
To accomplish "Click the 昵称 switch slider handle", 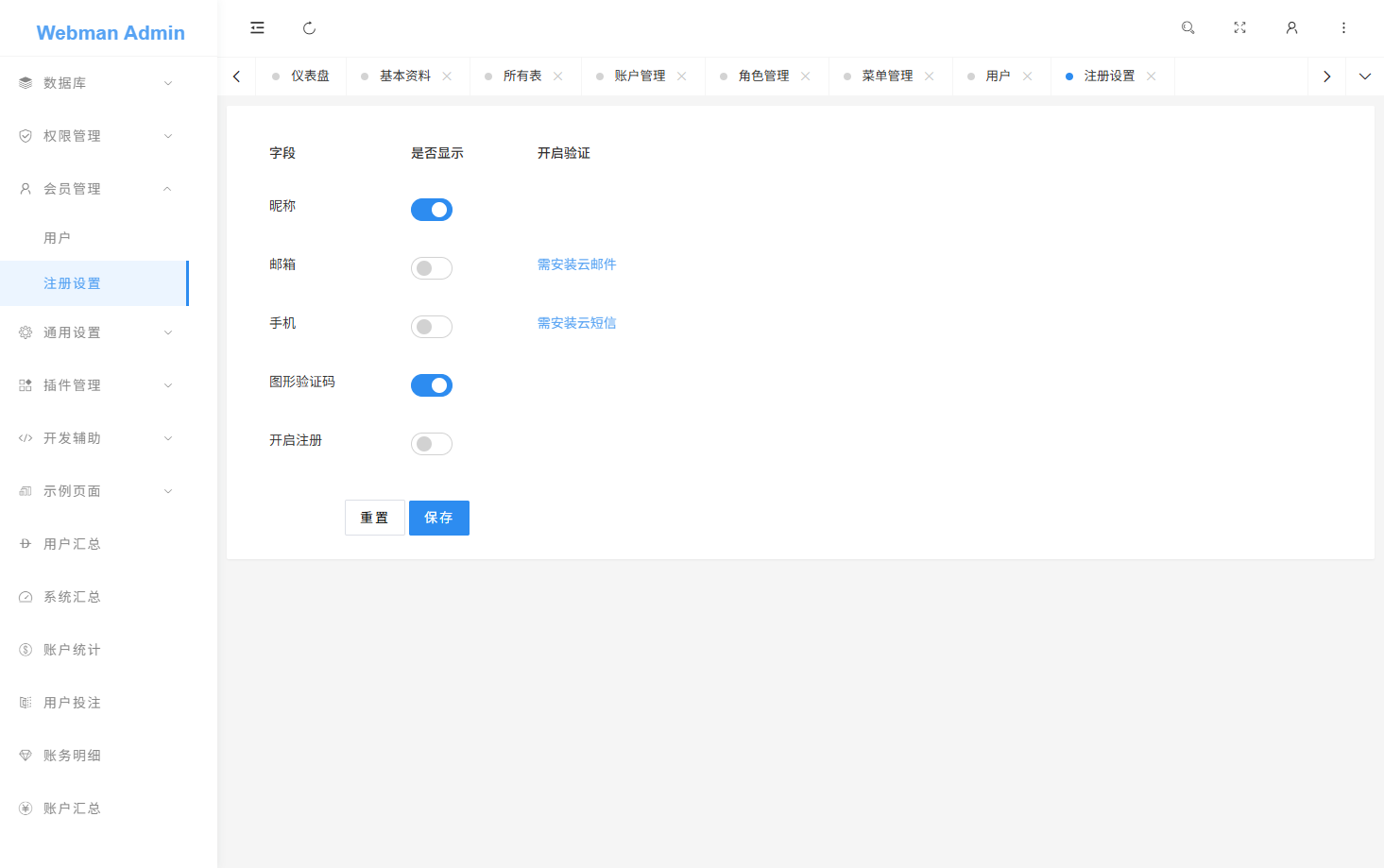I will [439, 209].
